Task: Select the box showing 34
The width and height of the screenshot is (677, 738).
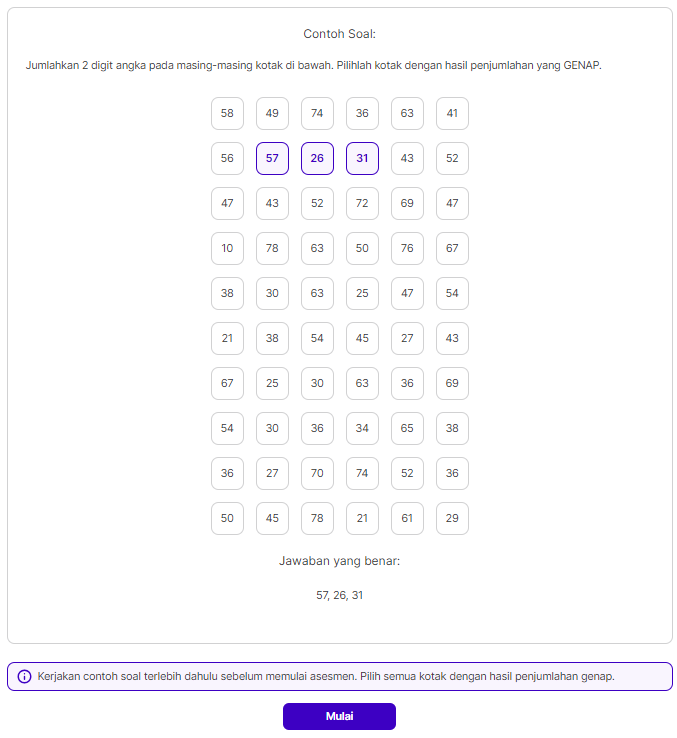Action: [362, 428]
